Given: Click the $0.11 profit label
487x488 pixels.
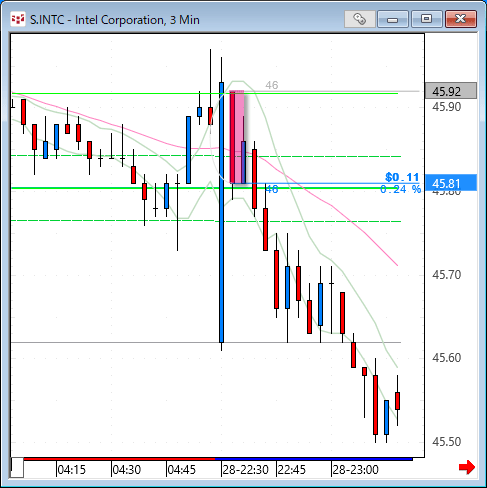Looking at the screenshot, I should (402, 177).
